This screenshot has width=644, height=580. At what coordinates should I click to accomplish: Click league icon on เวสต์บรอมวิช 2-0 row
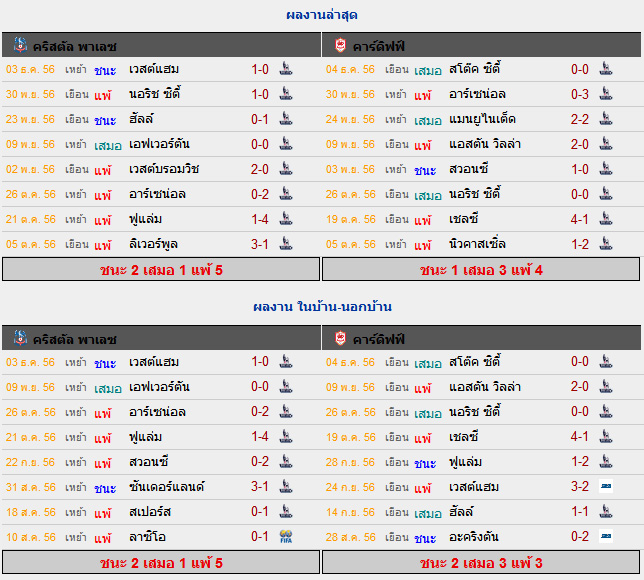286,168
